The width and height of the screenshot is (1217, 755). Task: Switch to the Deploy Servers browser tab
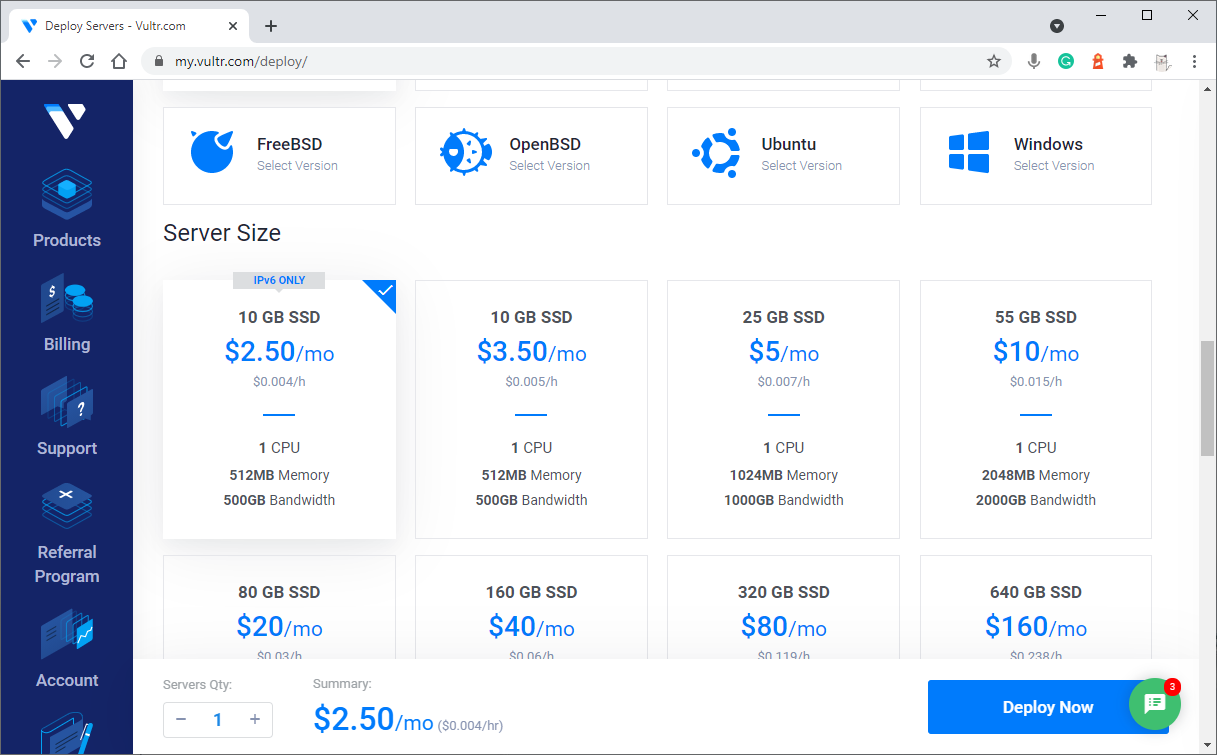[x=130, y=26]
